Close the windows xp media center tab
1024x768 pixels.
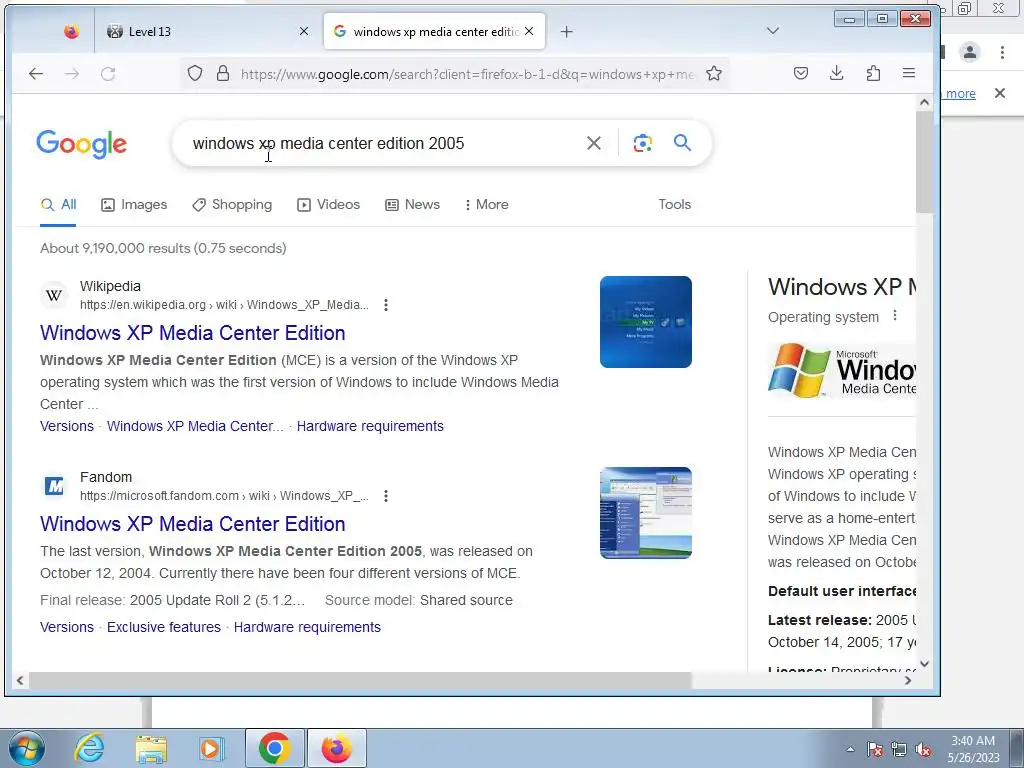[529, 31]
